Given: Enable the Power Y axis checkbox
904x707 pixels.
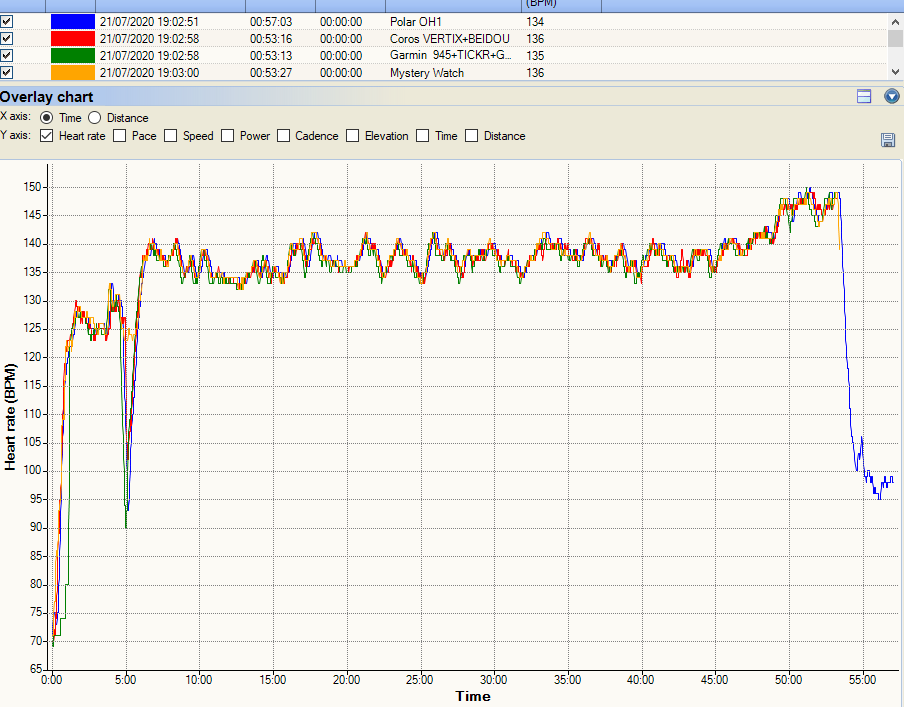Looking at the screenshot, I should click(228, 136).
